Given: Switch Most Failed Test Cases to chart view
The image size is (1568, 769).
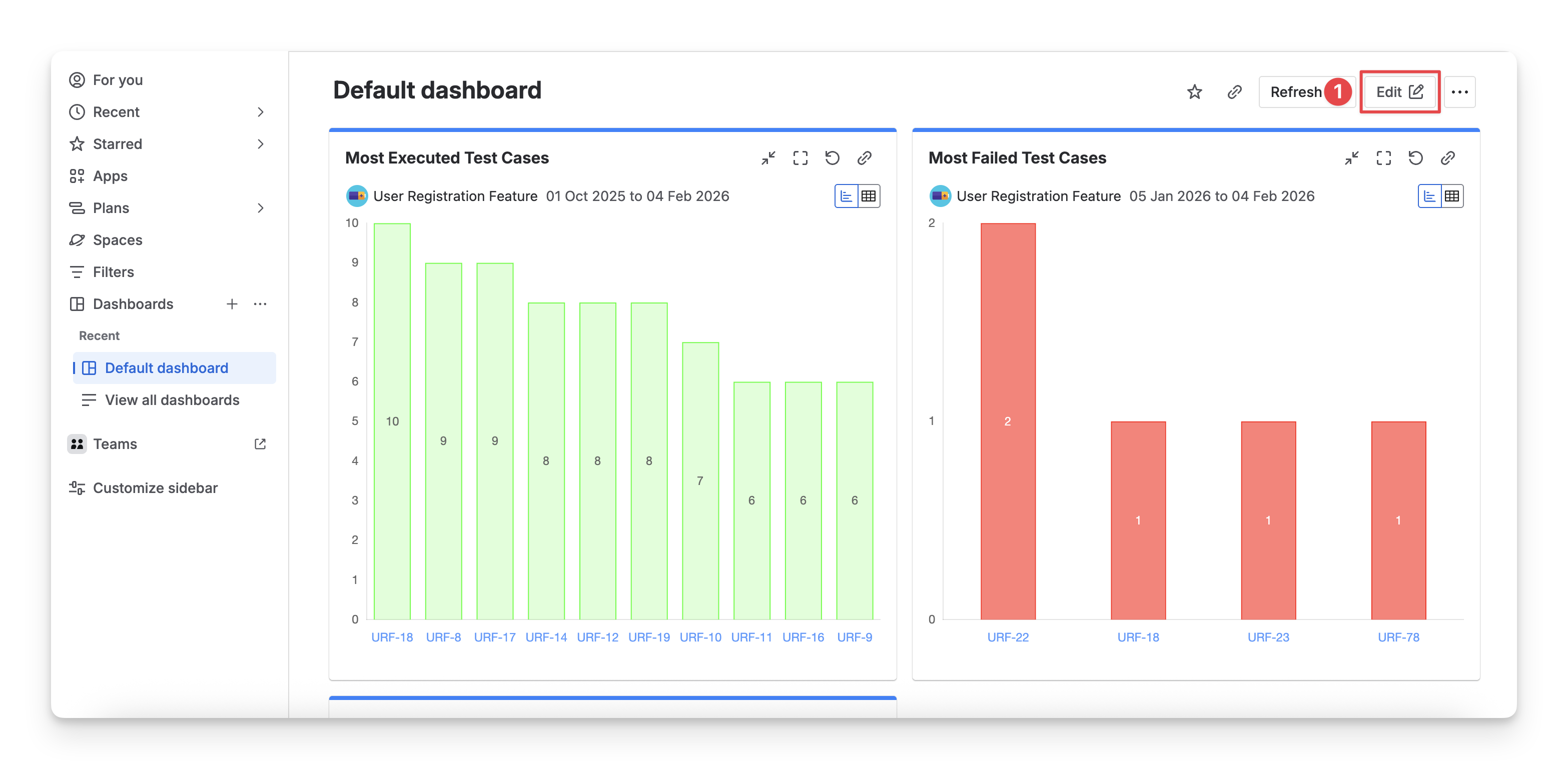Looking at the screenshot, I should 1429,196.
